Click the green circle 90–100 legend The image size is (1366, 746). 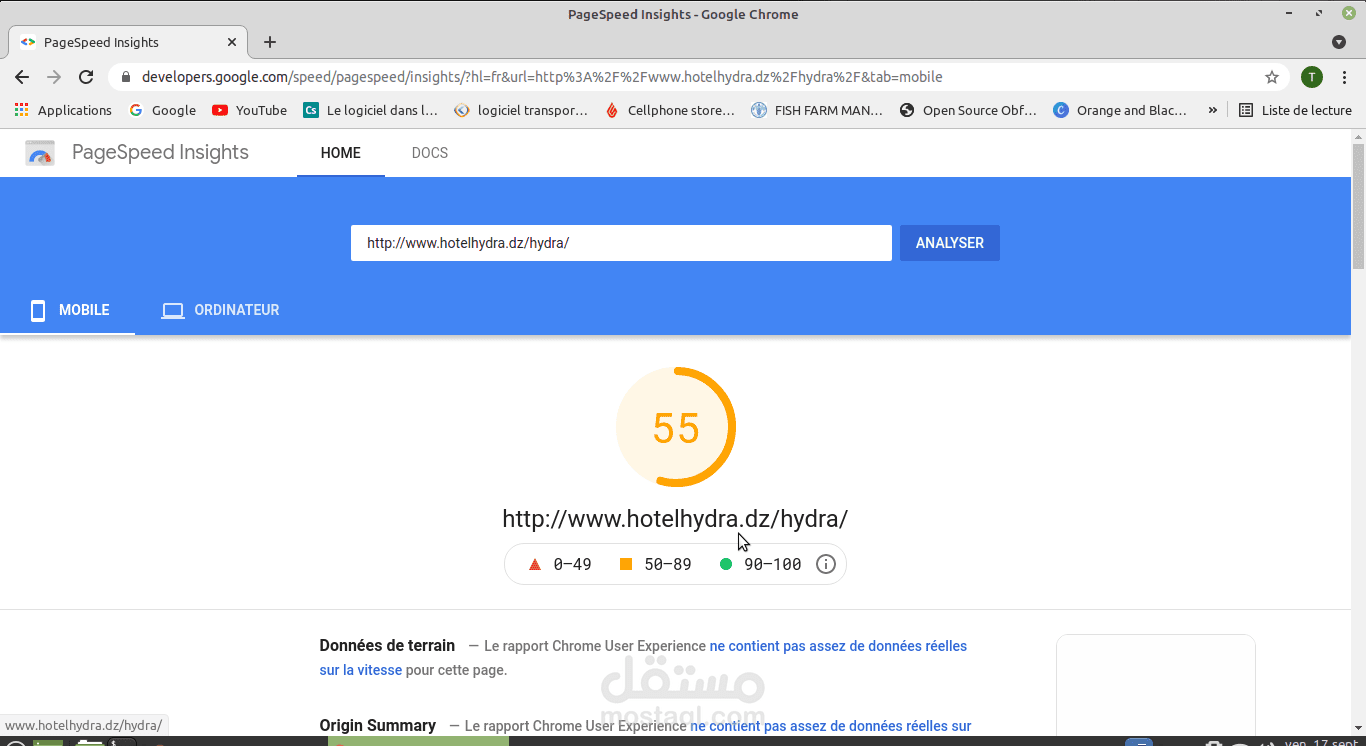tap(760, 564)
